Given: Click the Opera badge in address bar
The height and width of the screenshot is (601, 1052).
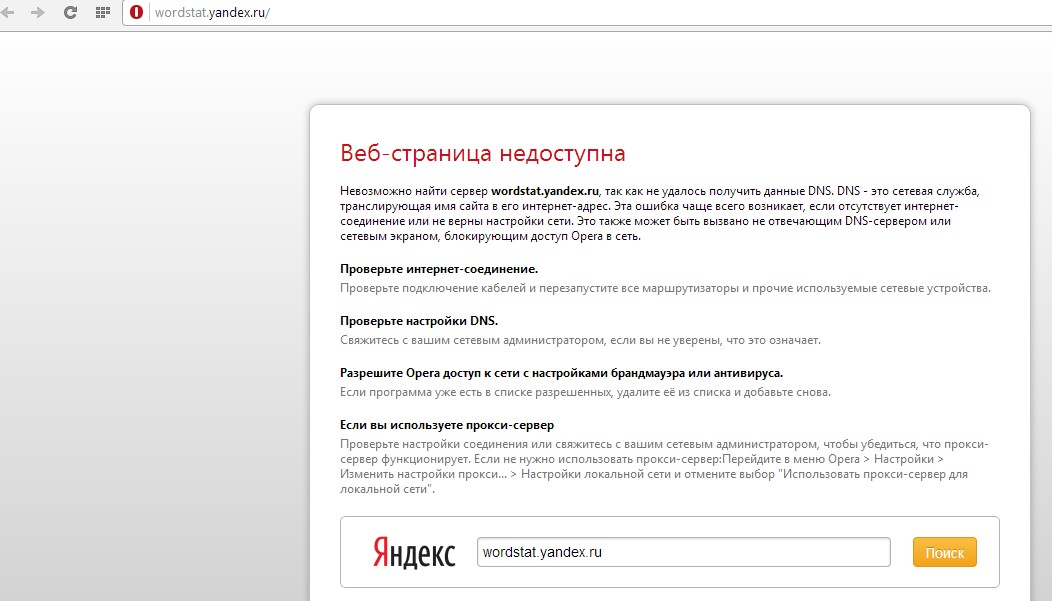Looking at the screenshot, I should pyautogui.click(x=136, y=12).
